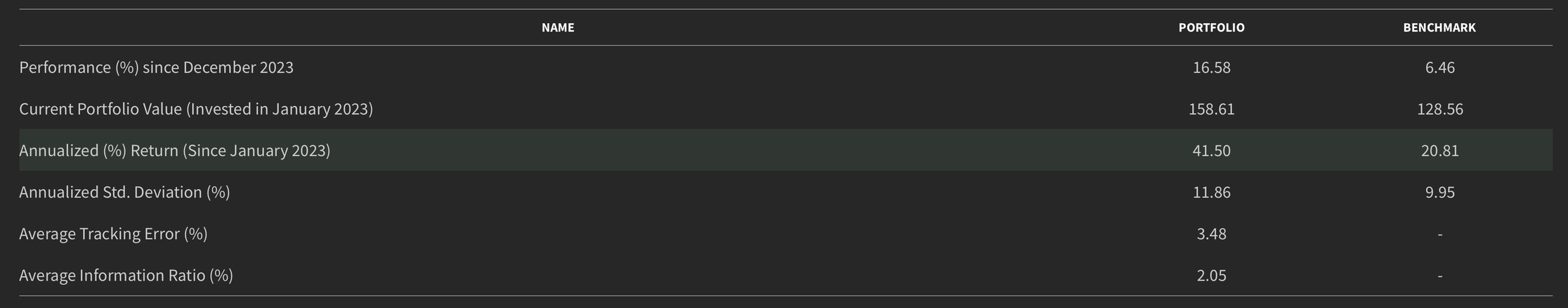Click the PORTFOLIO column header
The width and height of the screenshot is (1568, 308).
click(x=1211, y=27)
